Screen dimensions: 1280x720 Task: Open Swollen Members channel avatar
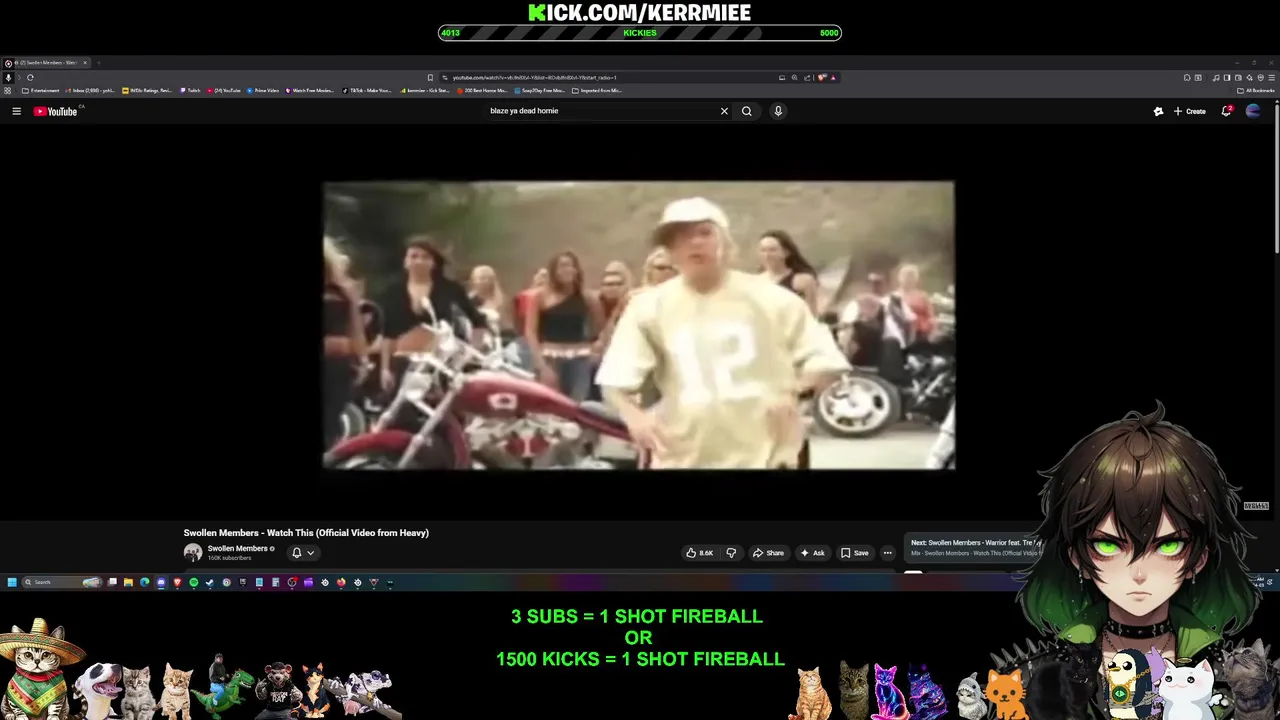tap(192, 552)
